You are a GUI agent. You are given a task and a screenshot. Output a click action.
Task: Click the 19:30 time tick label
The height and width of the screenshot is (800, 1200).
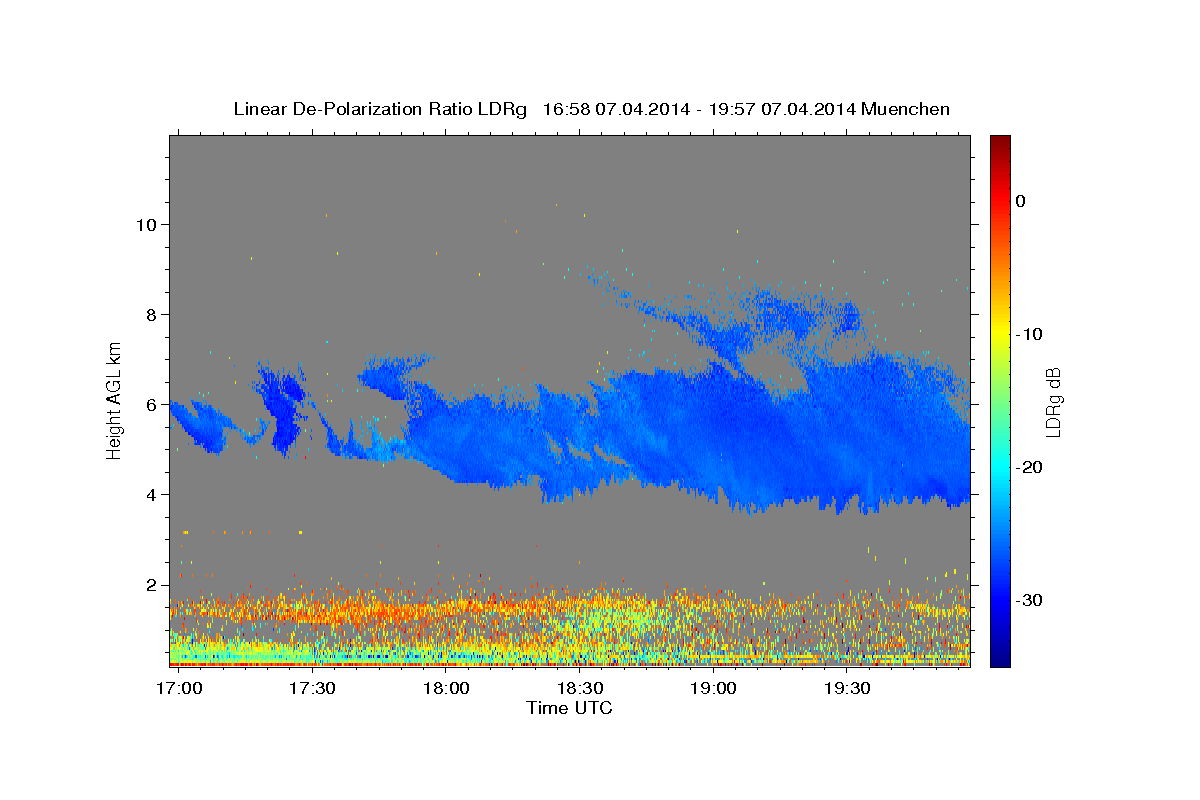coord(847,689)
